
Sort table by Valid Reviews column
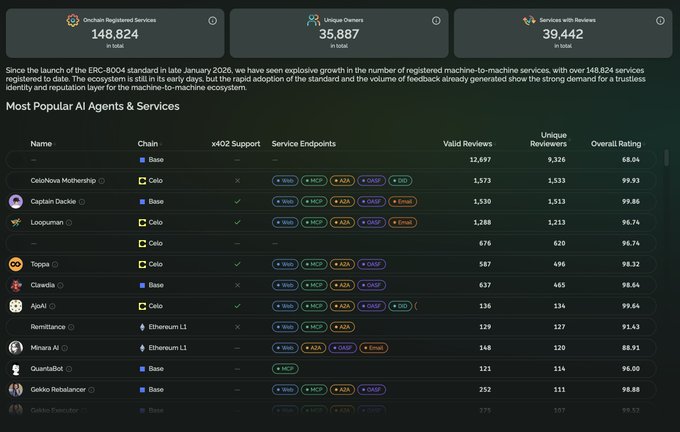click(468, 144)
